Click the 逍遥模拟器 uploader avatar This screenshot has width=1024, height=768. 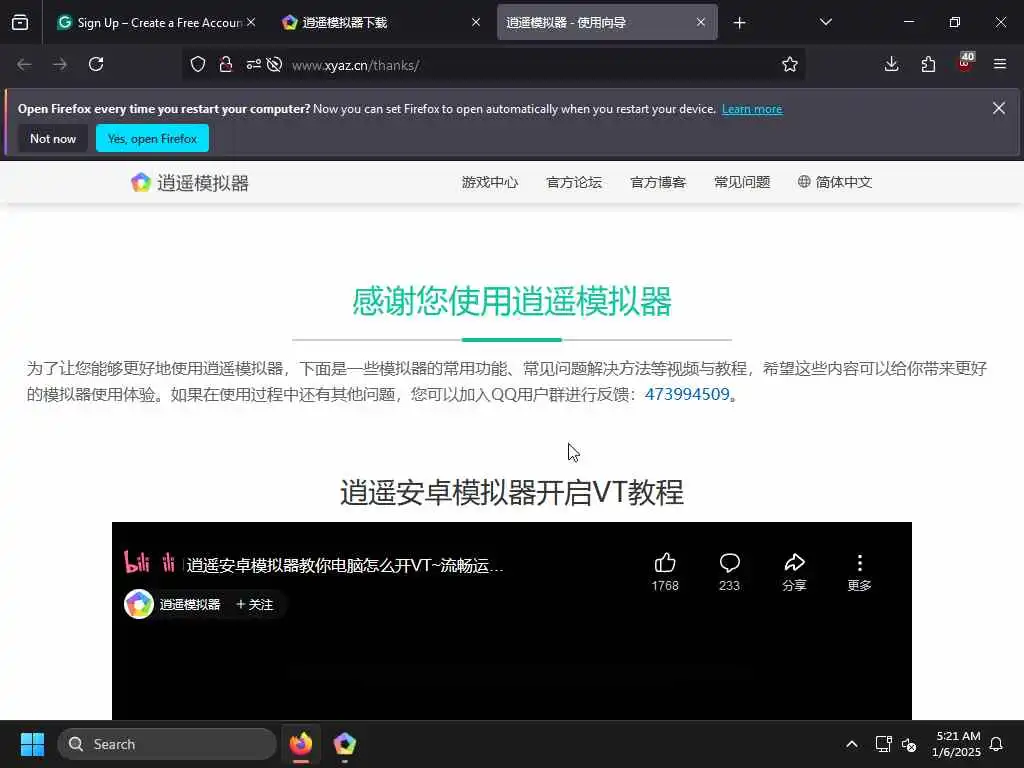point(138,604)
